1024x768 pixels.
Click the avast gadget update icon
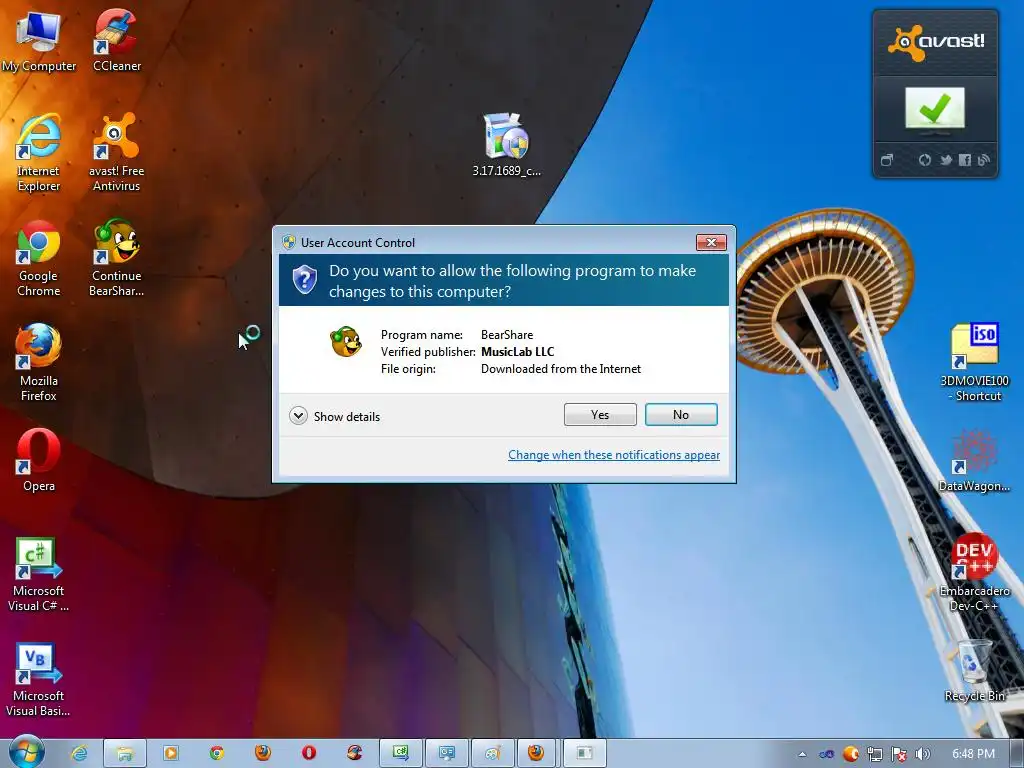point(925,160)
